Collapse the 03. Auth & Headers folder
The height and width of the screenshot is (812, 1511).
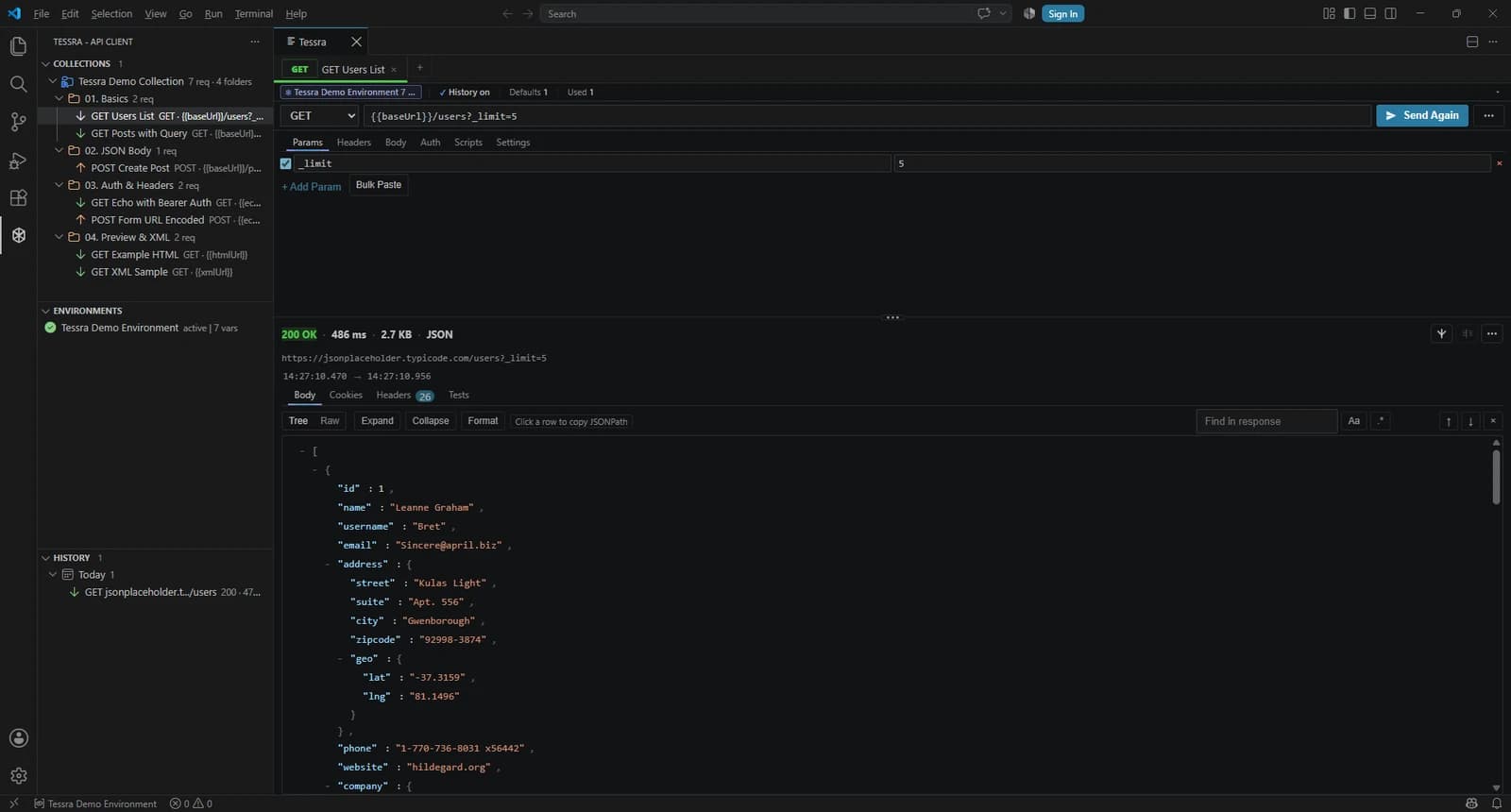(59, 185)
